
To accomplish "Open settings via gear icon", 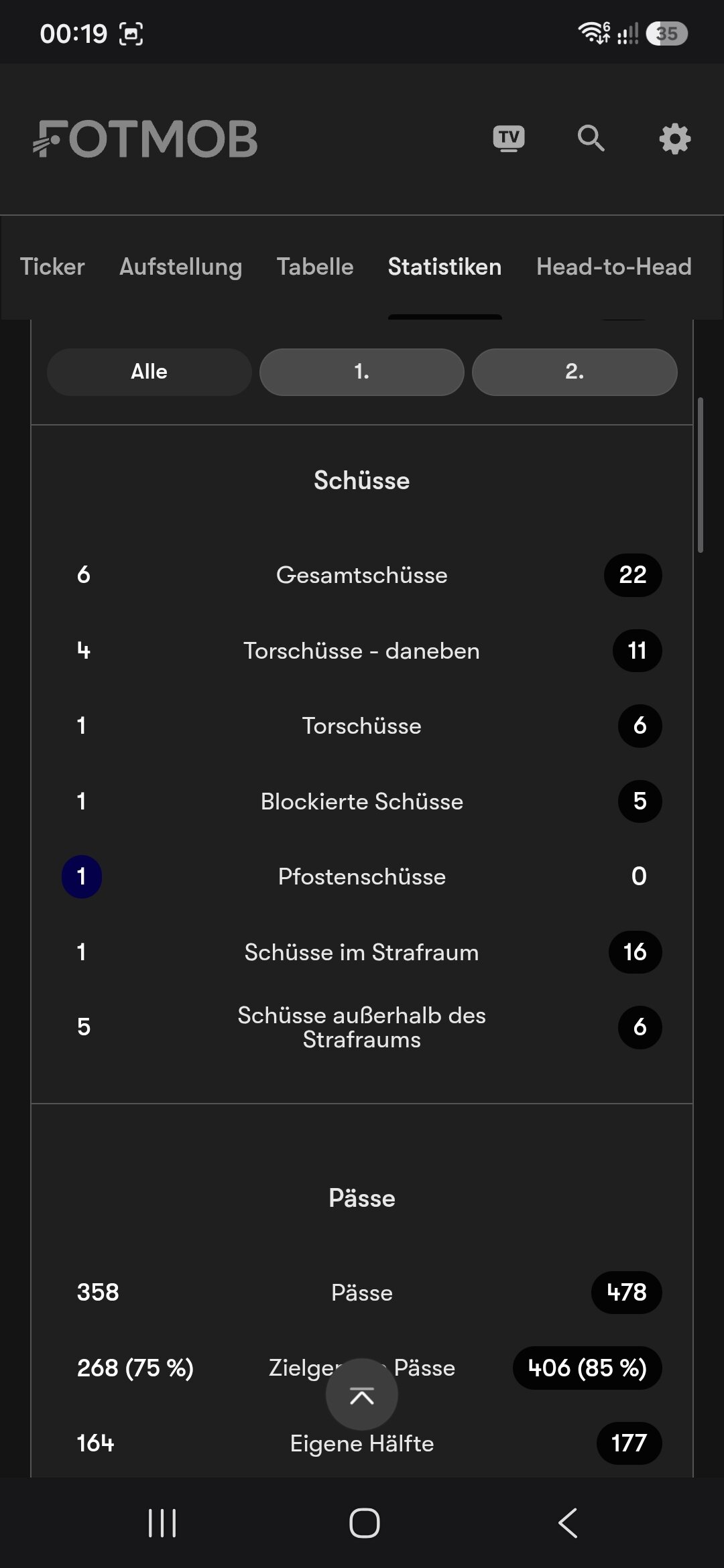I will pyautogui.click(x=674, y=139).
